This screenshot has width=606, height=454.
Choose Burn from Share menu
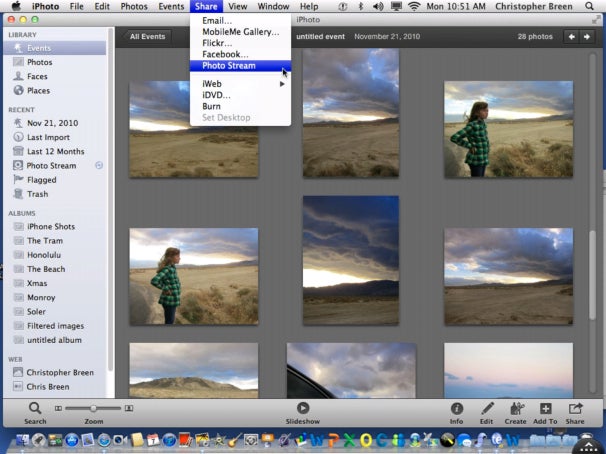coord(240,106)
